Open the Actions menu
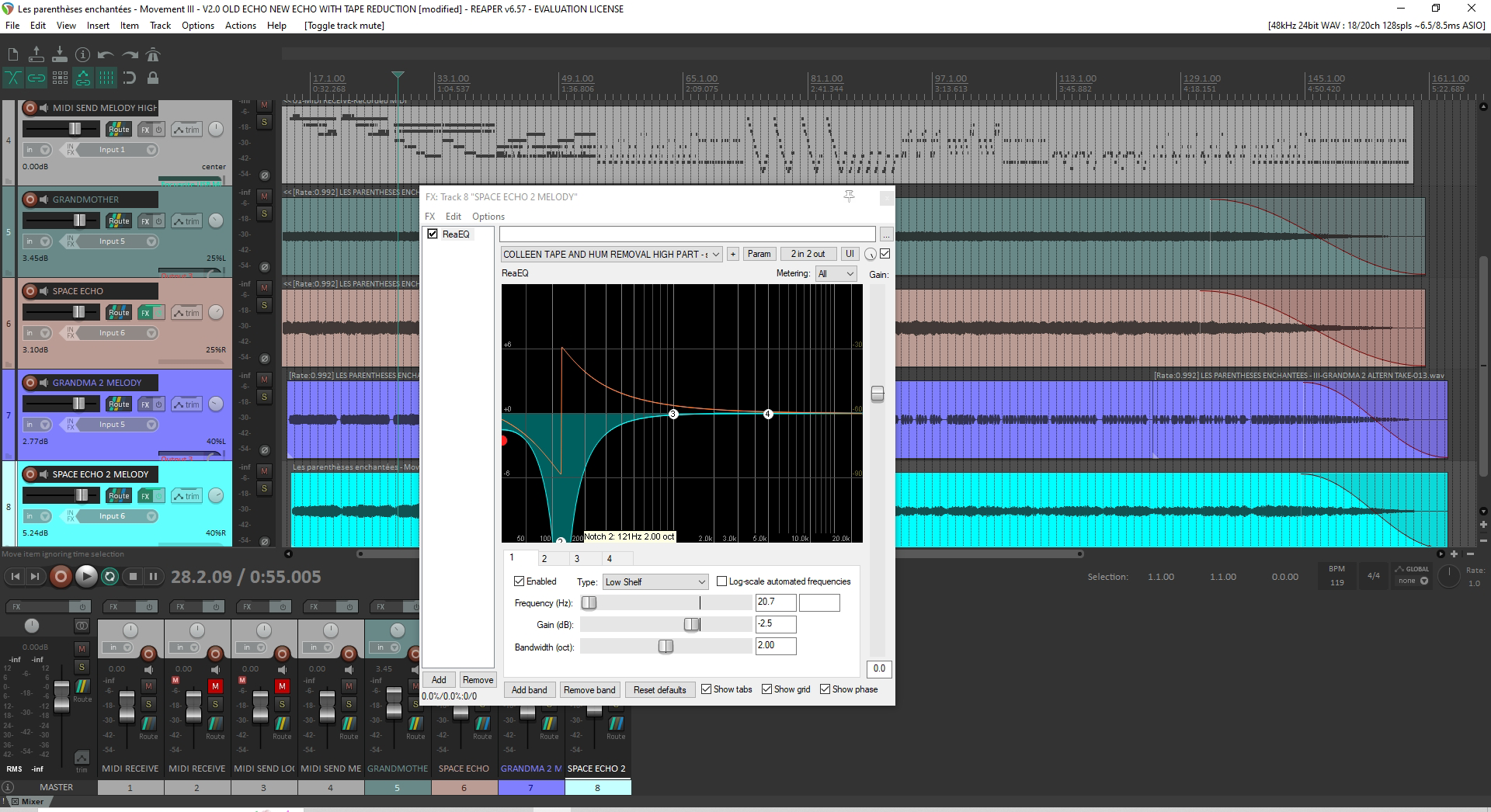The width and height of the screenshot is (1491, 812). pos(240,26)
